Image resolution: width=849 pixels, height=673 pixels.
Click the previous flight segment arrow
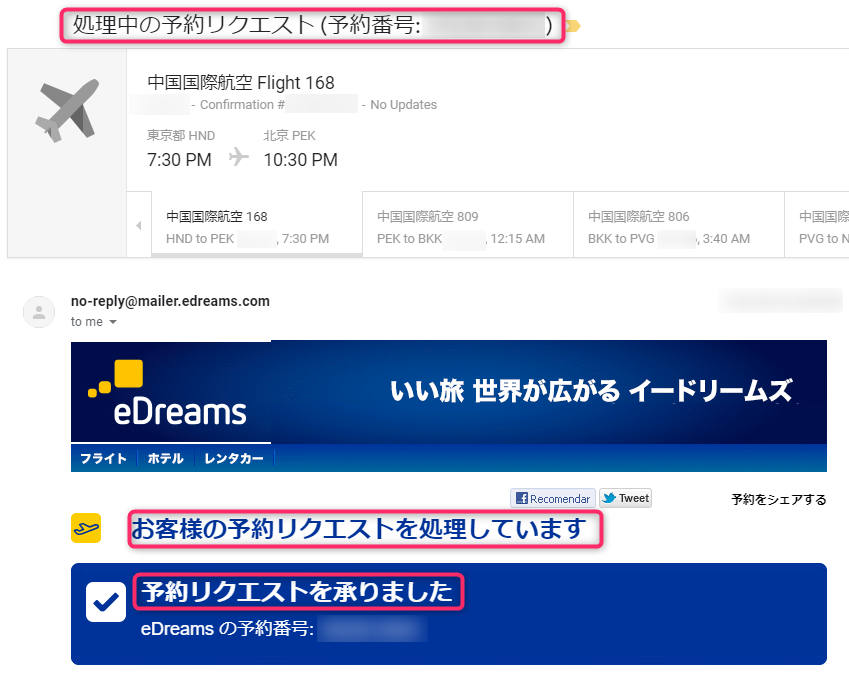[139, 225]
